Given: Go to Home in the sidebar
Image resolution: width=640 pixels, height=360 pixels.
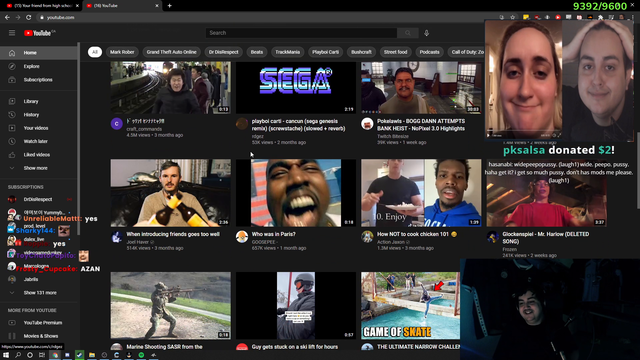Looking at the screenshot, I should [39, 53].
